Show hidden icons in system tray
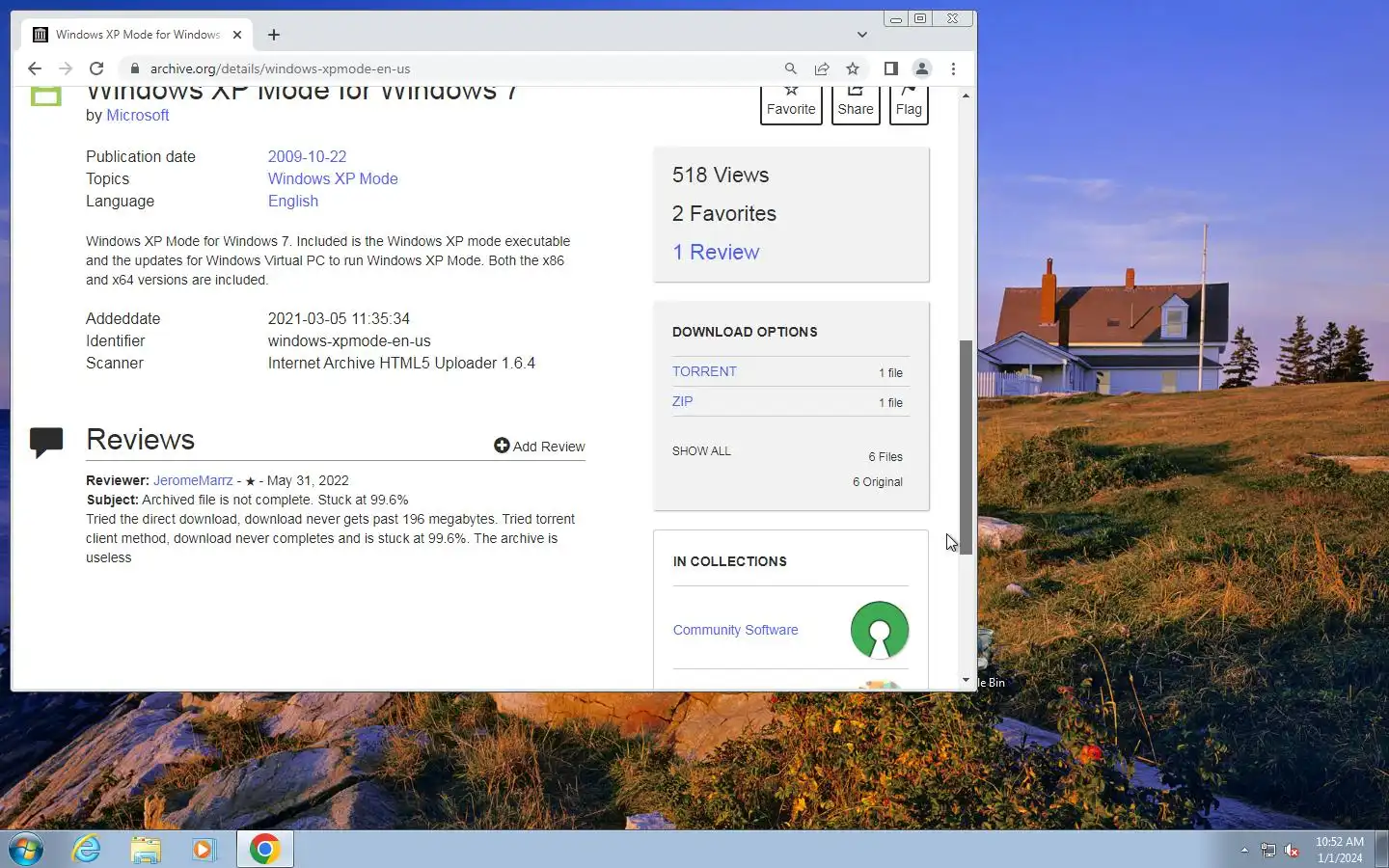 tap(1244, 850)
